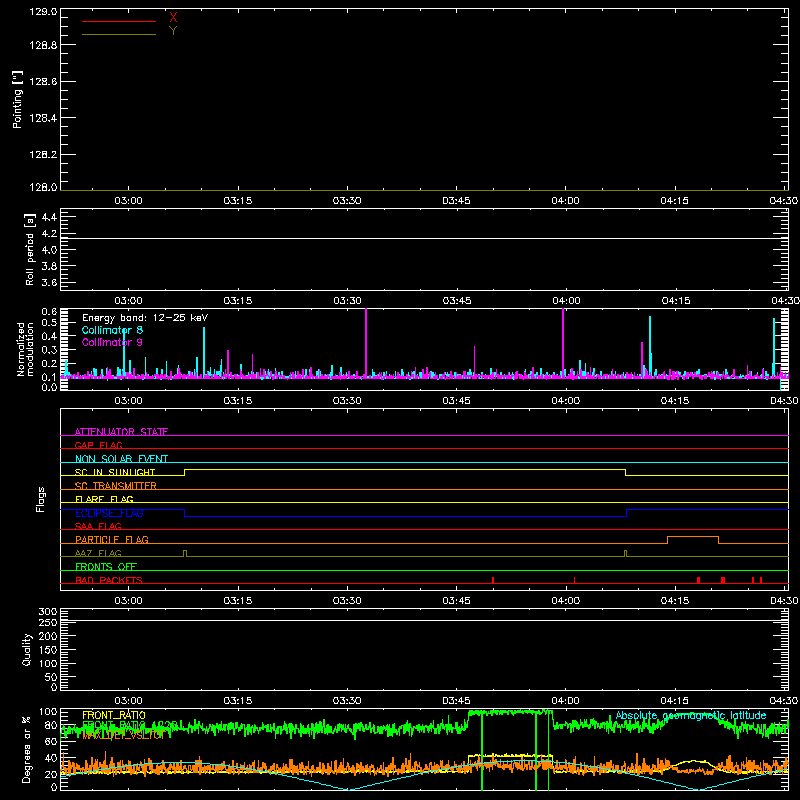Screen dimensions: 800x800
Task: Click the Degrees or % axis title
Action: 27,749
